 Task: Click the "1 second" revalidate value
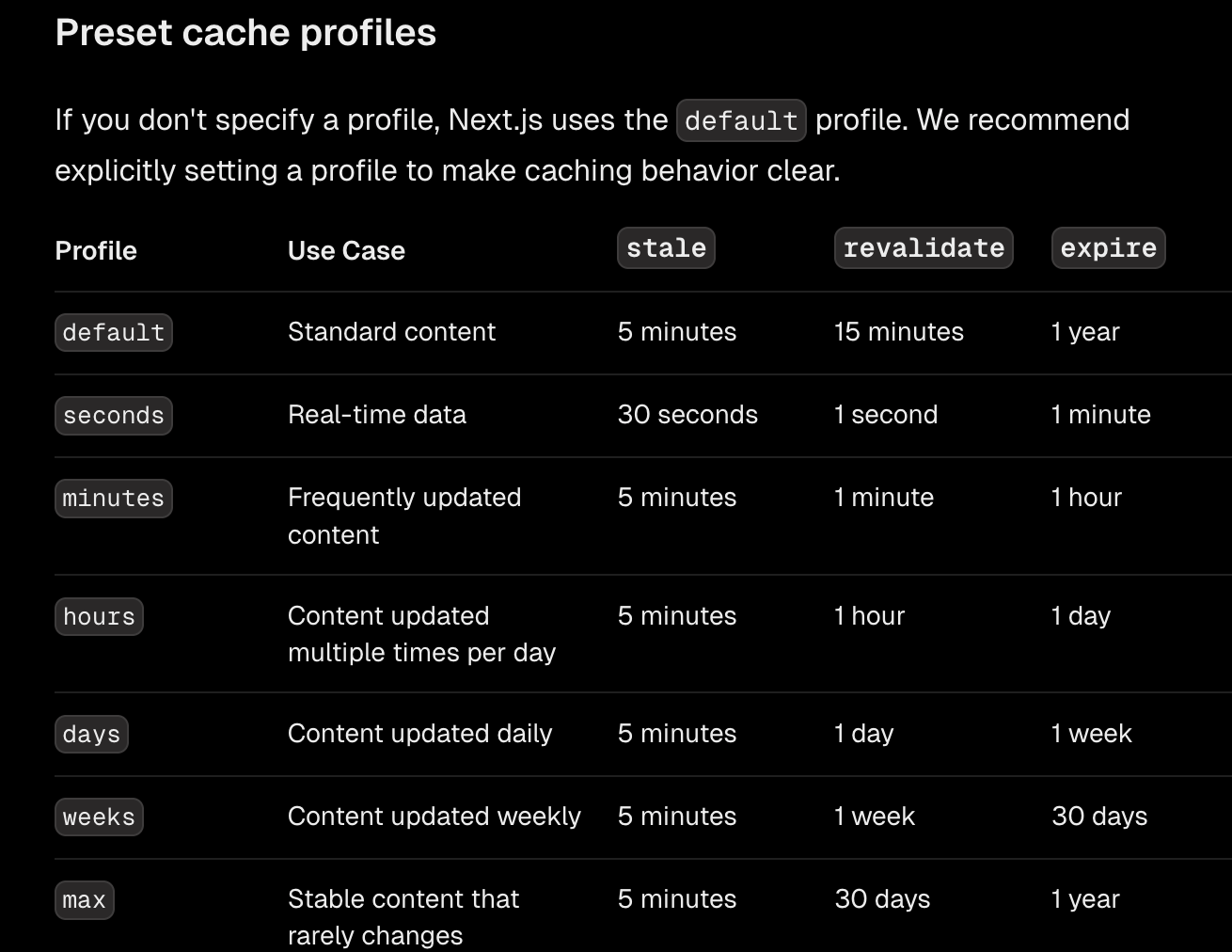tap(886, 415)
